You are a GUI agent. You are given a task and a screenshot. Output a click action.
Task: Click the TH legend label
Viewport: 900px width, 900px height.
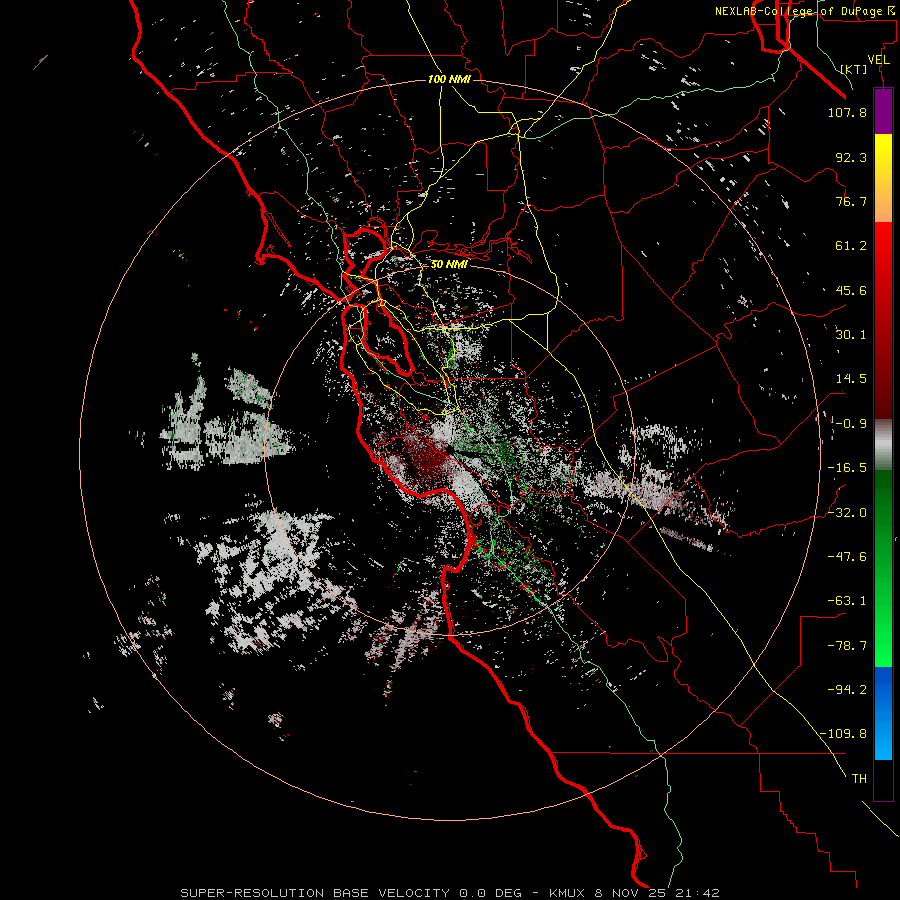pos(859,779)
